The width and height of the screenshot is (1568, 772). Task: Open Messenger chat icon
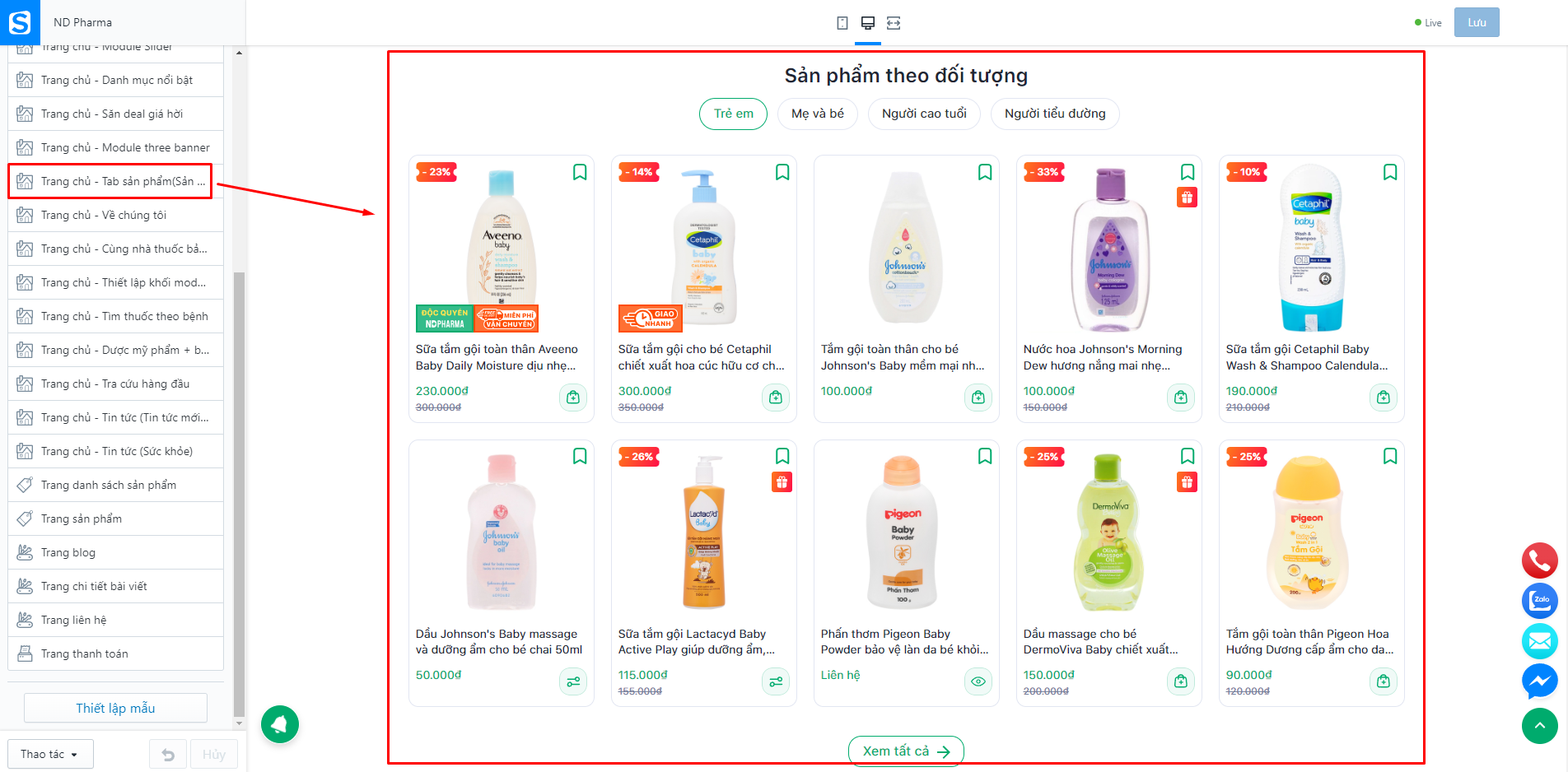[x=1539, y=681]
